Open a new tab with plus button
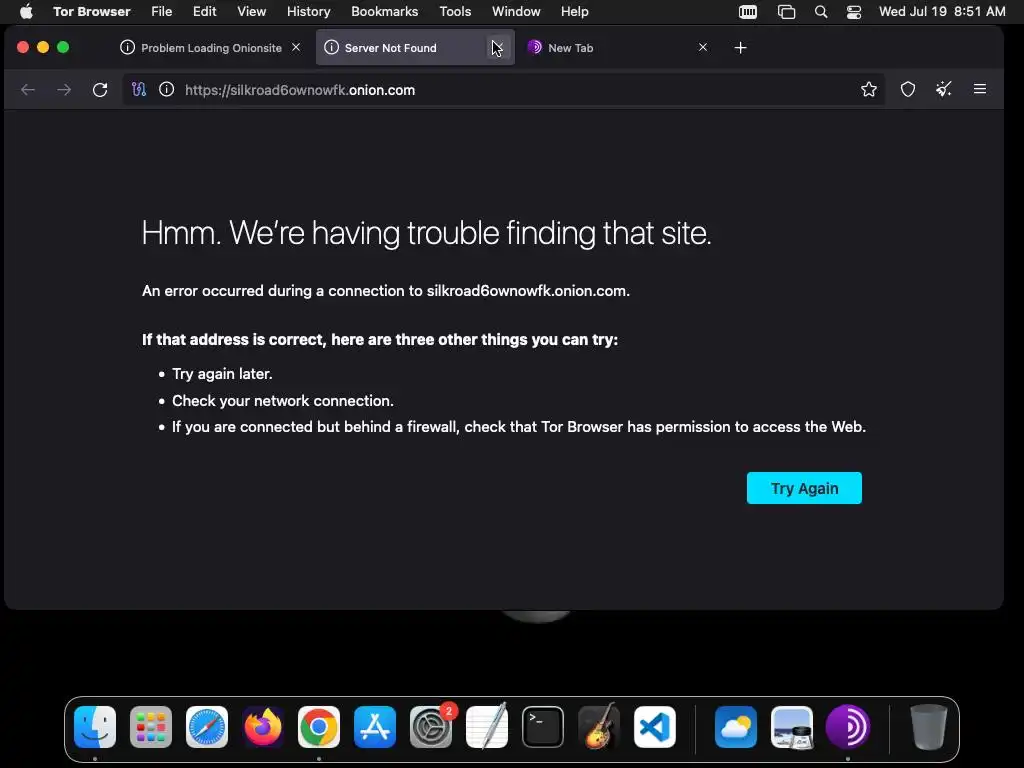The image size is (1024, 768). click(x=740, y=48)
